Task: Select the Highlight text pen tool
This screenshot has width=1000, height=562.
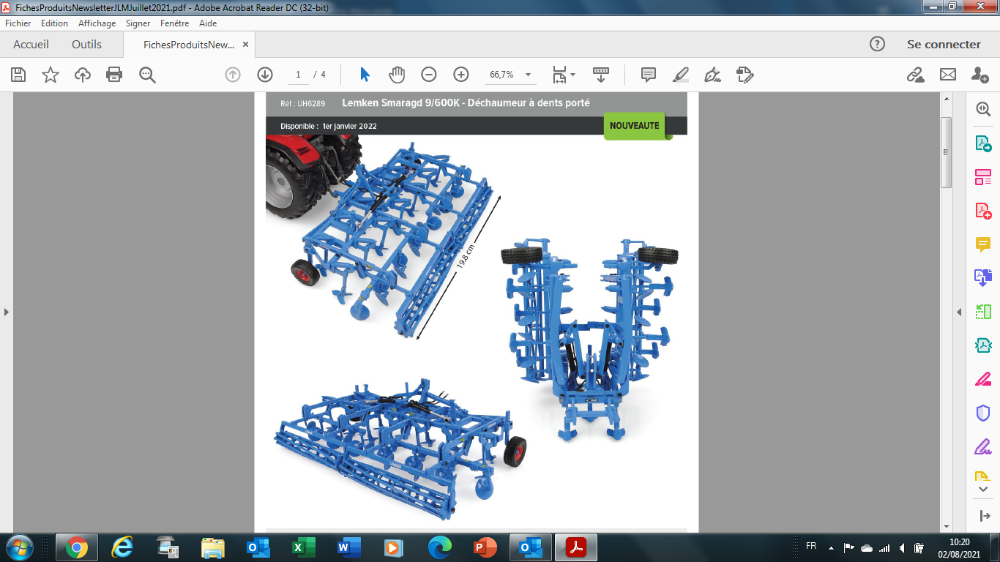Action: [x=680, y=75]
